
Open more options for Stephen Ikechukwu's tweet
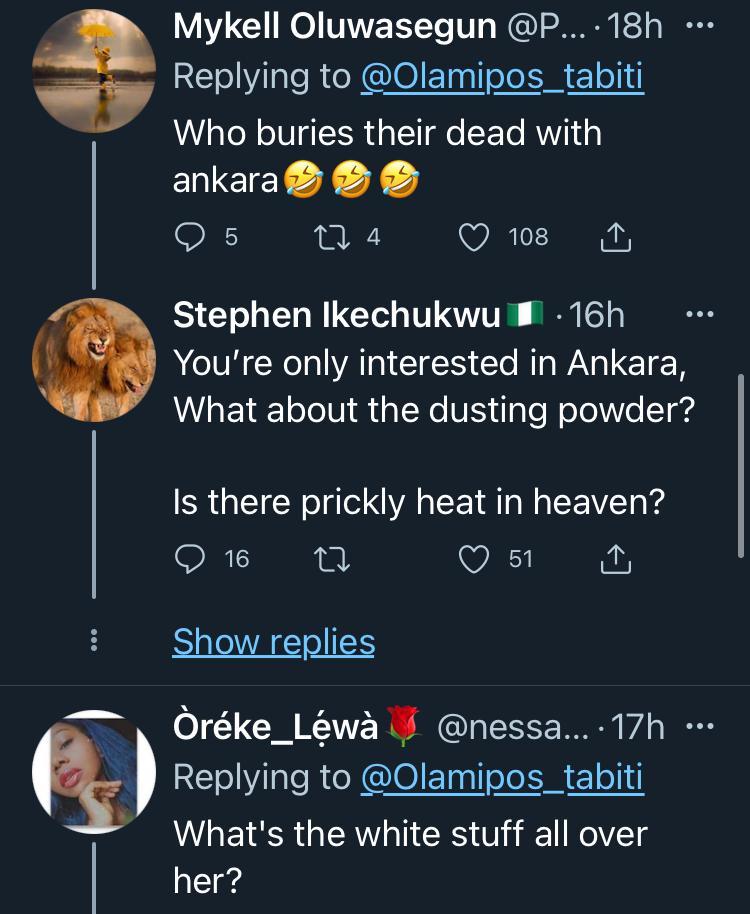coord(704,314)
